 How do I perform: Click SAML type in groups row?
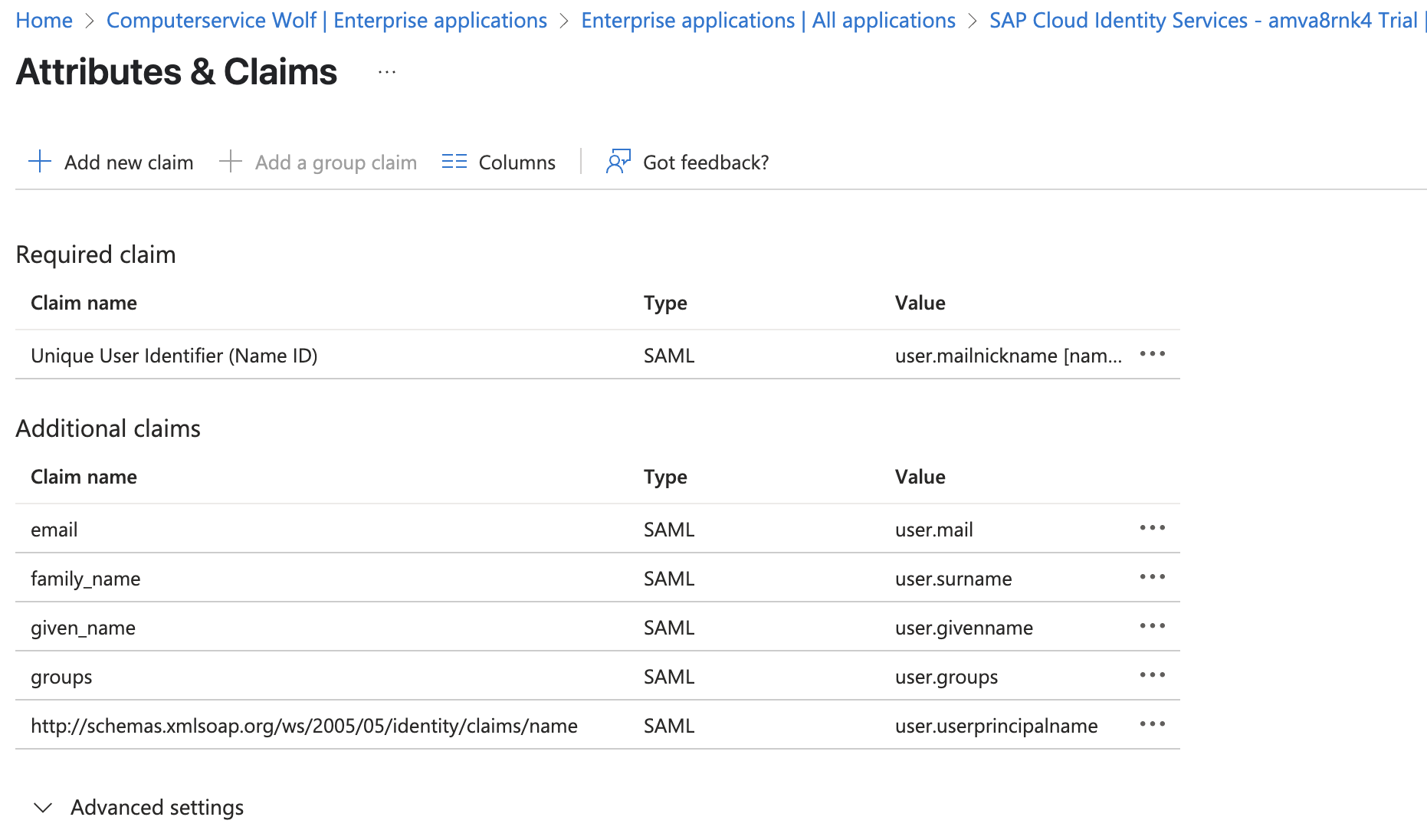point(669,677)
